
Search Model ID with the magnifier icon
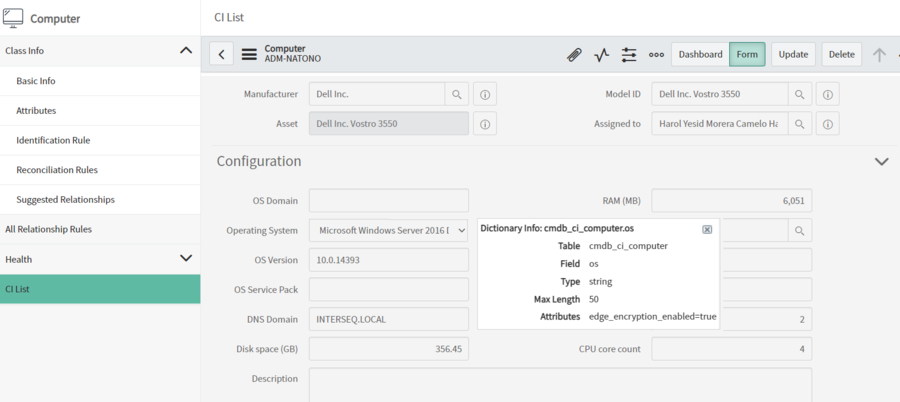[800, 94]
